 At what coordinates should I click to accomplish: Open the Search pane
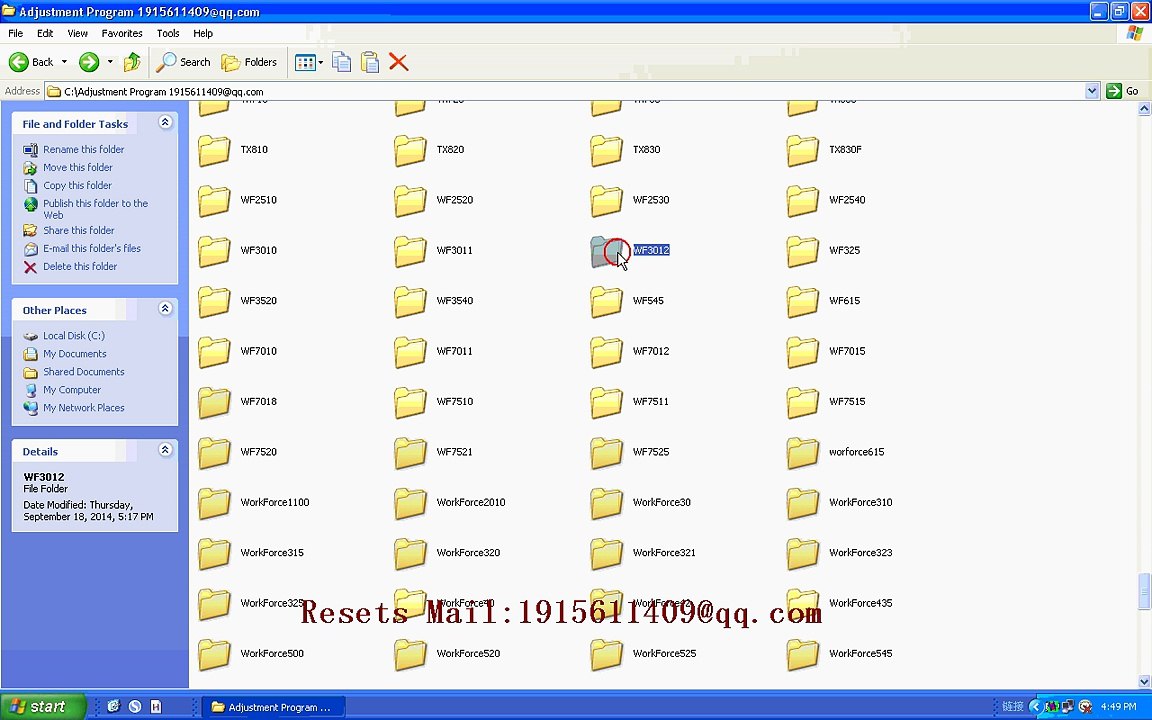[184, 62]
